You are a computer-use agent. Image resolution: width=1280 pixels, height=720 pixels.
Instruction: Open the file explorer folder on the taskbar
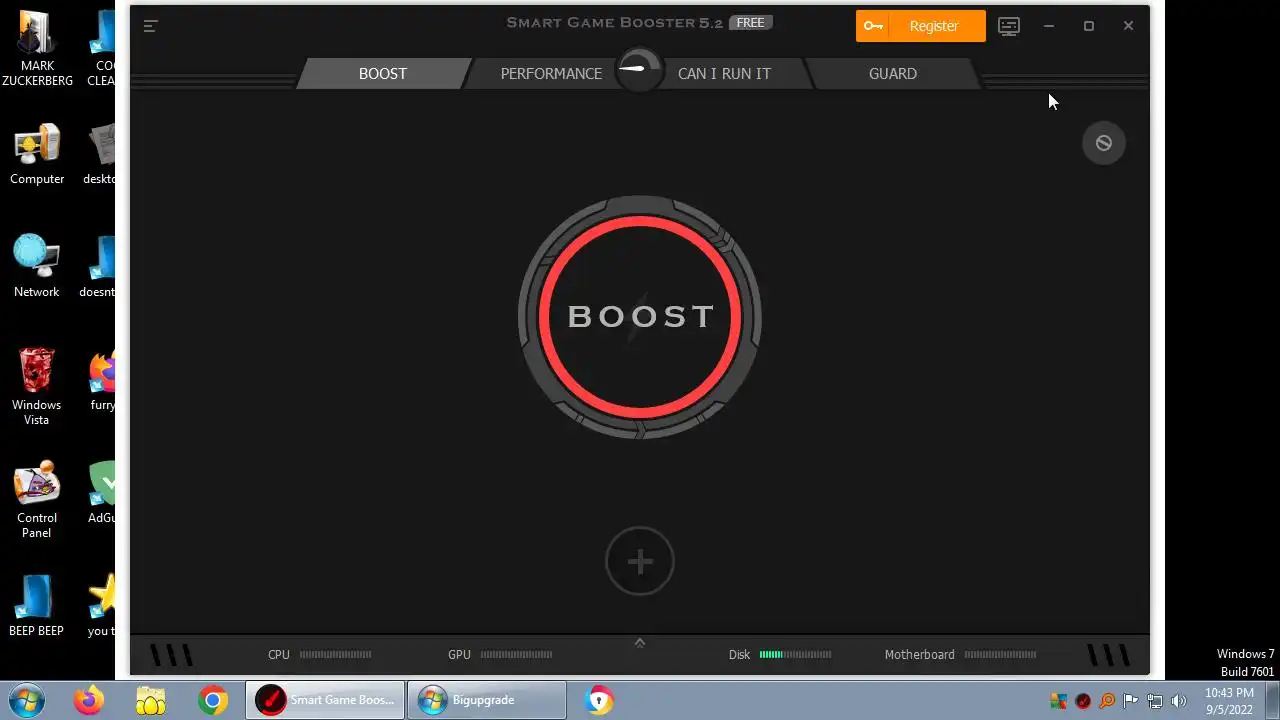pos(151,700)
